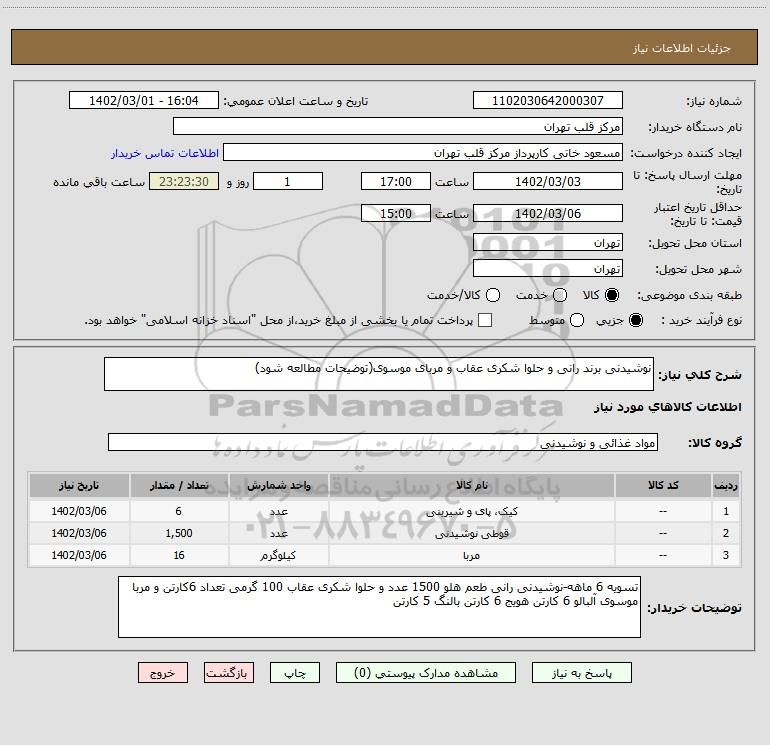The image size is (770, 745).
Task: Click the بازگشت back button
Action: (229, 673)
